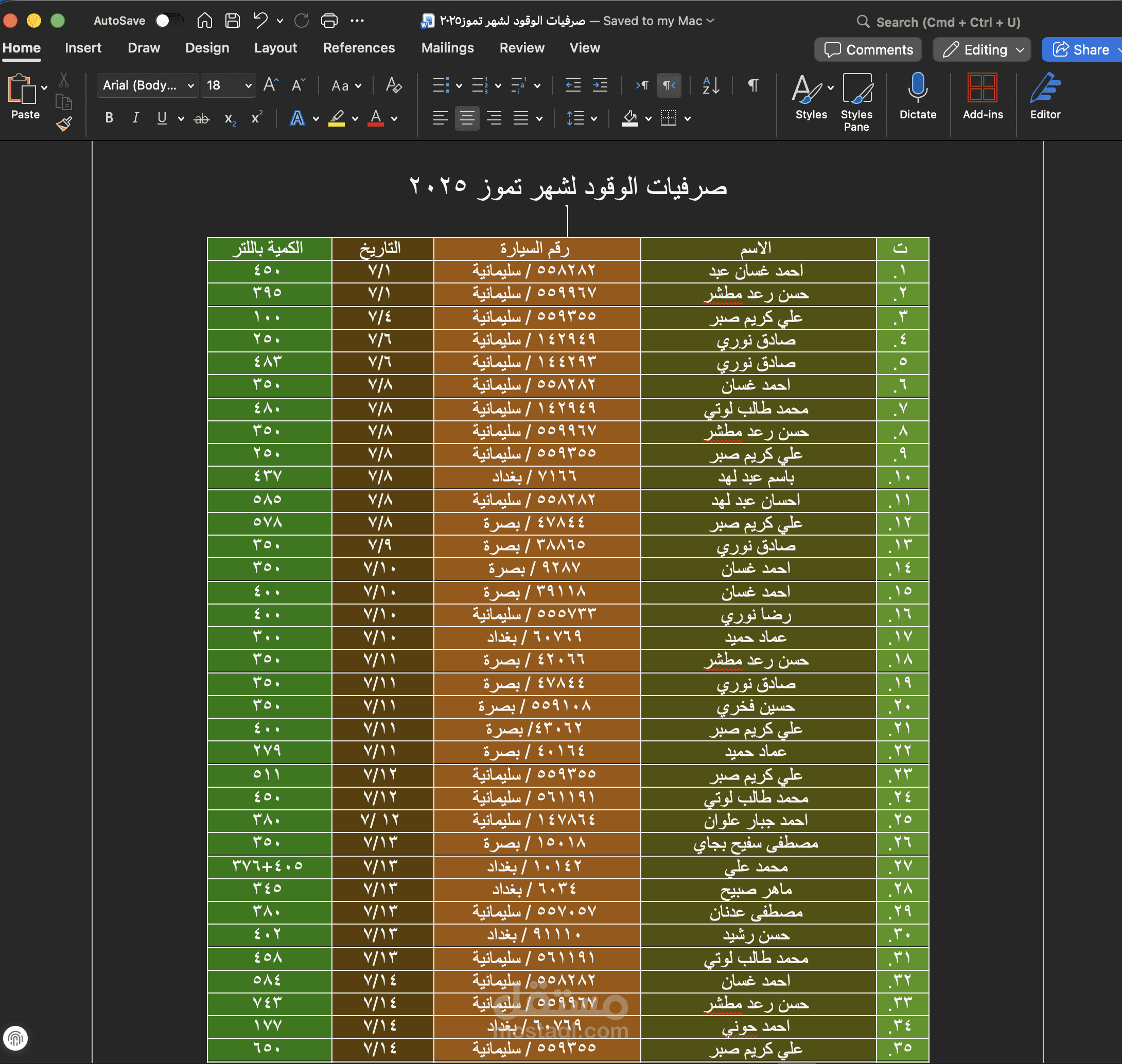Click the Clear Formatting icon

tap(394, 85)
